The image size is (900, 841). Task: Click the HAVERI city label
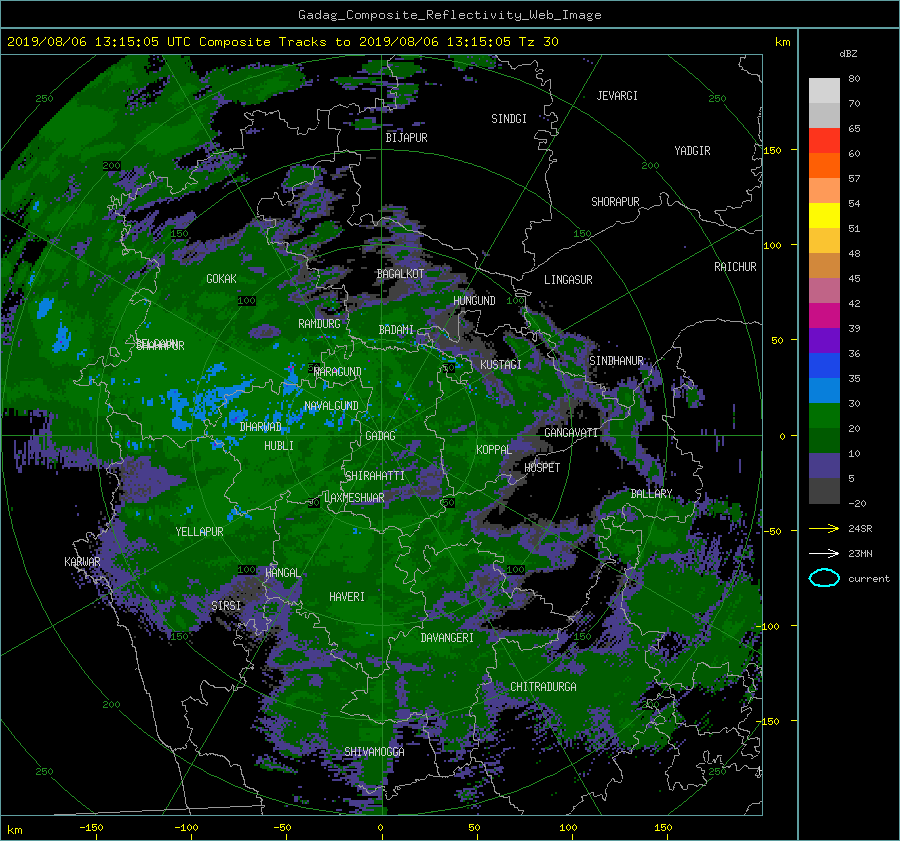(x=347, y=597)
